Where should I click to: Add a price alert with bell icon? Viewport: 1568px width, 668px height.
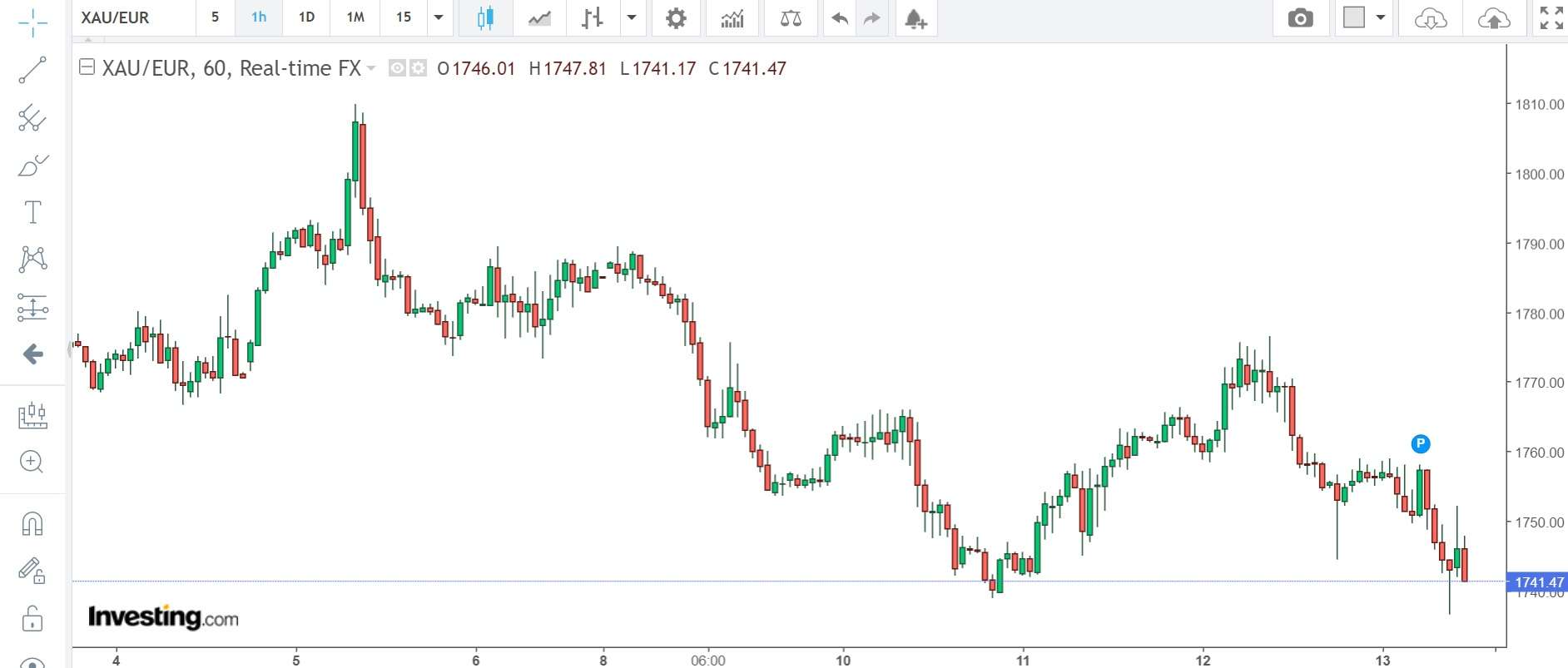click(915, 18)
